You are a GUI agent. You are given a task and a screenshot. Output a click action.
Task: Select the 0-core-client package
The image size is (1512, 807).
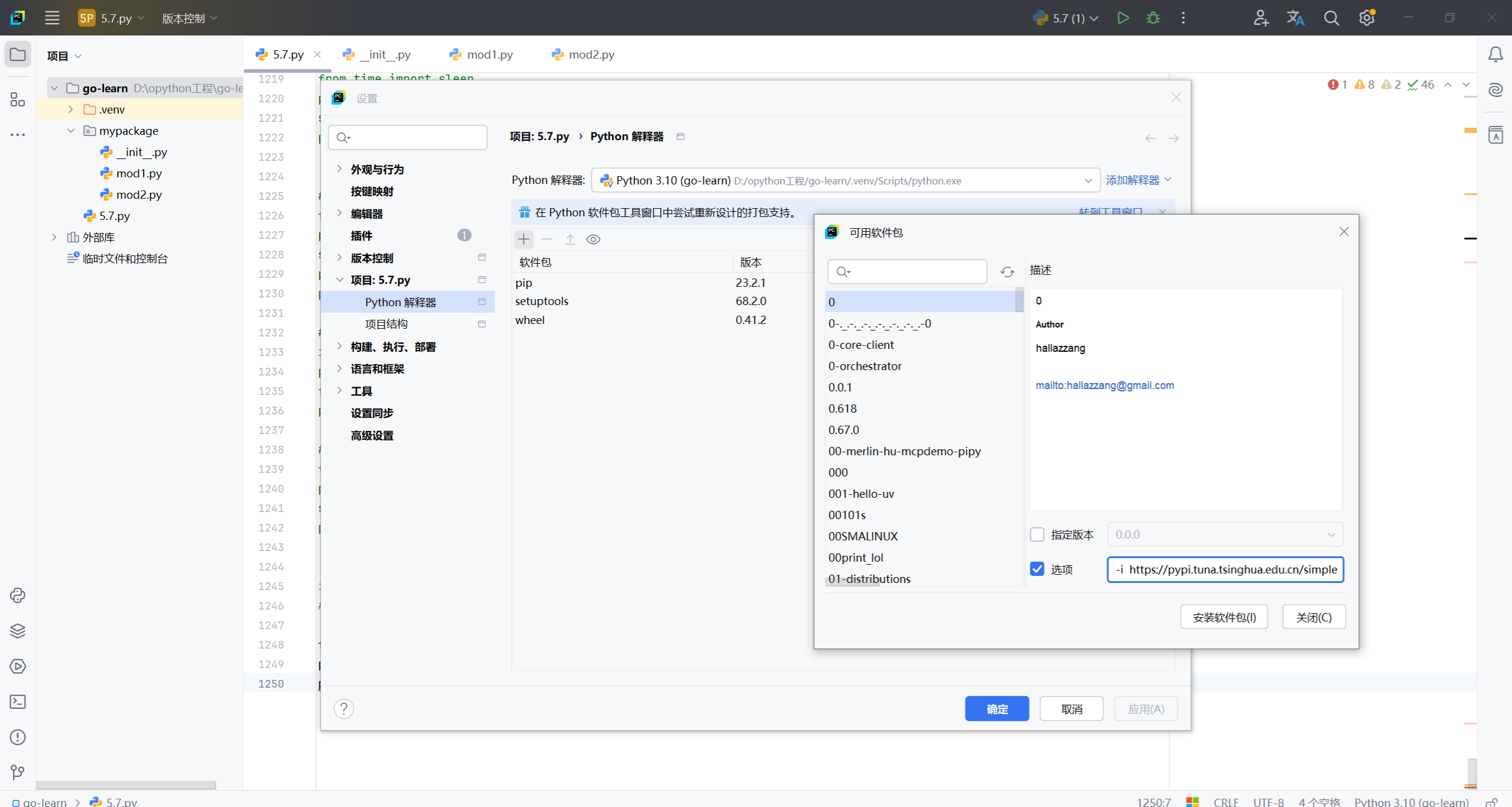pos(861,345)
